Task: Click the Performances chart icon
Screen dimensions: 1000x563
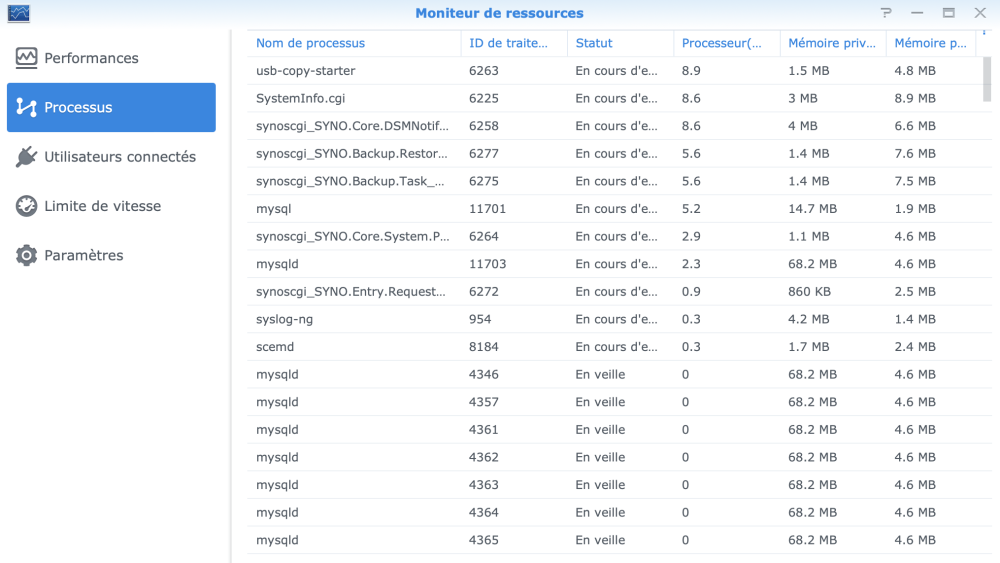Action: pos(26,58)
